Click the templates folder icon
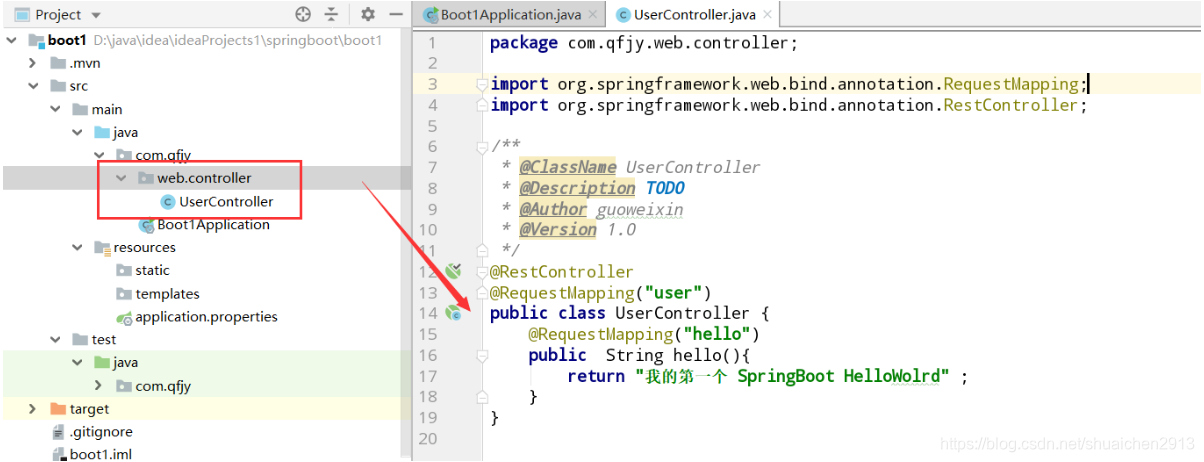1204x462 pixels. point(124,294)
